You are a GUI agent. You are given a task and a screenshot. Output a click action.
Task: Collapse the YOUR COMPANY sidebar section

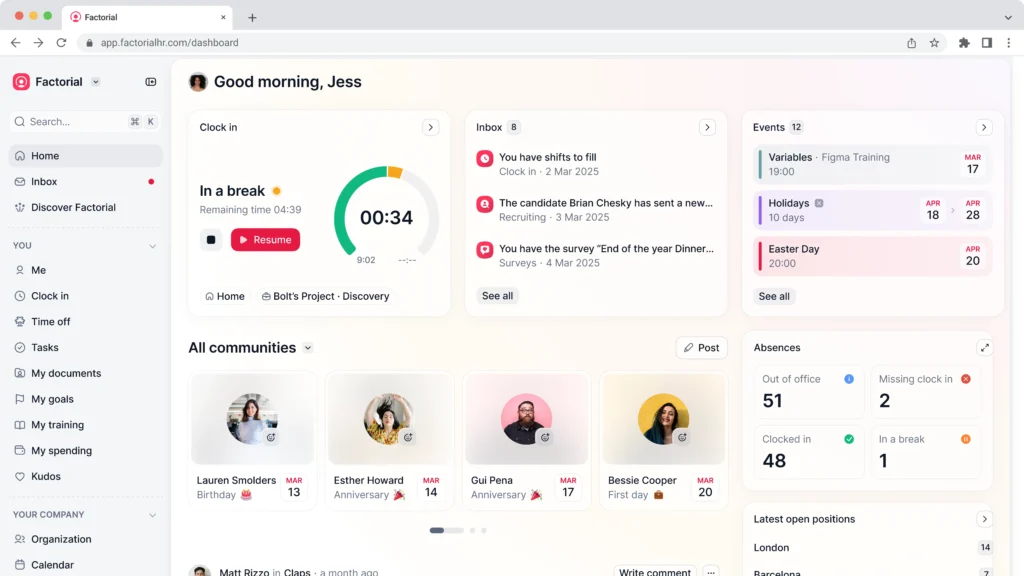pyautogui.click(x=152, y=515)
